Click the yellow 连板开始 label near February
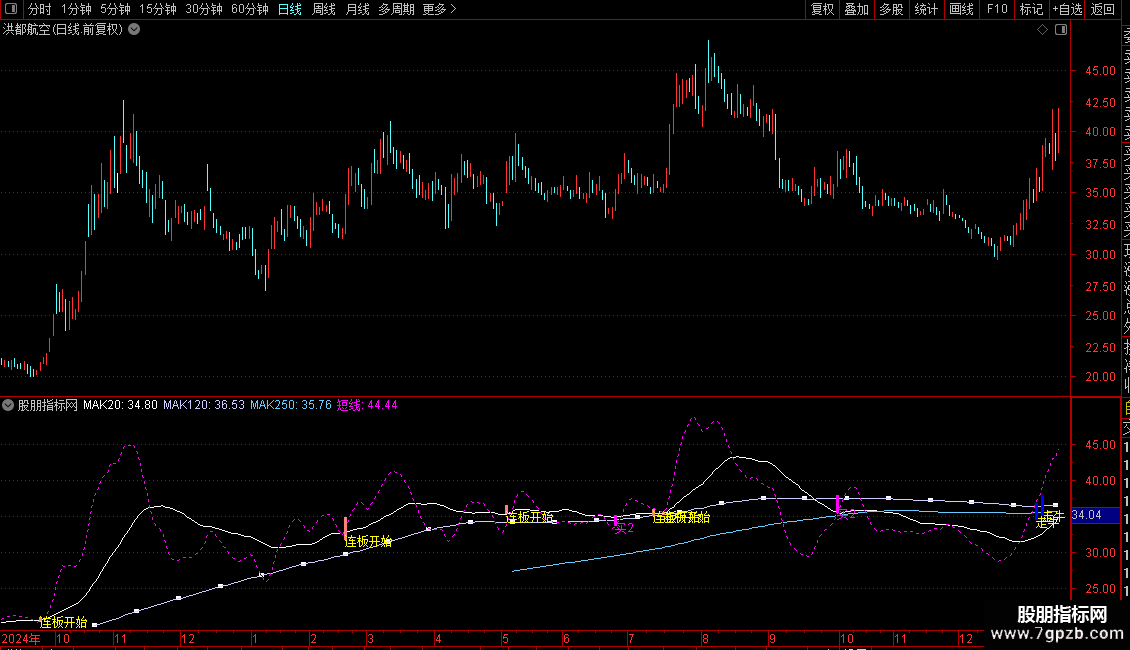Screen dimensions: 1130x650 (x=368, y=541)
